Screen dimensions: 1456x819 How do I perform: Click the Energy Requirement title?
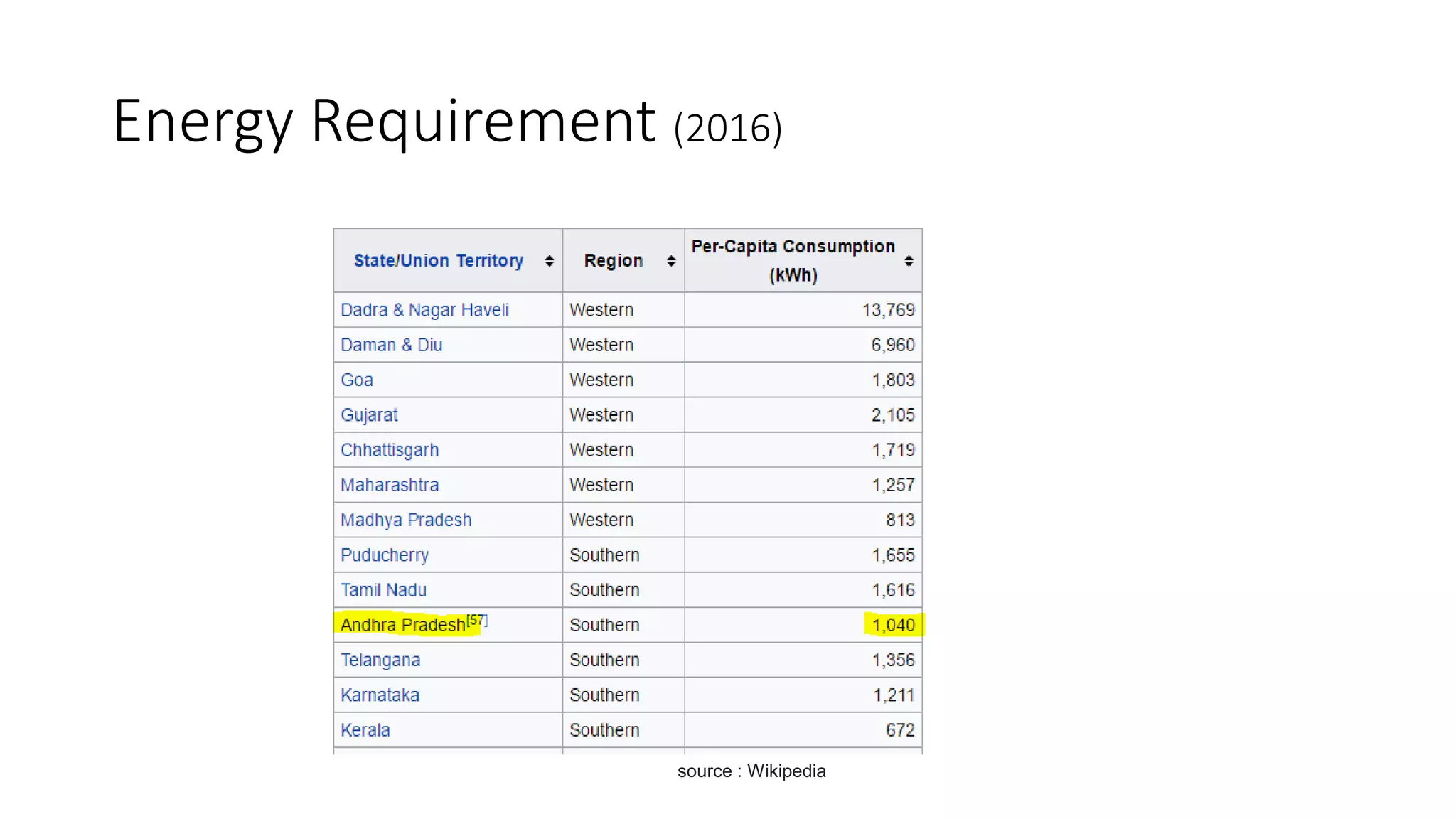point(384,122)
